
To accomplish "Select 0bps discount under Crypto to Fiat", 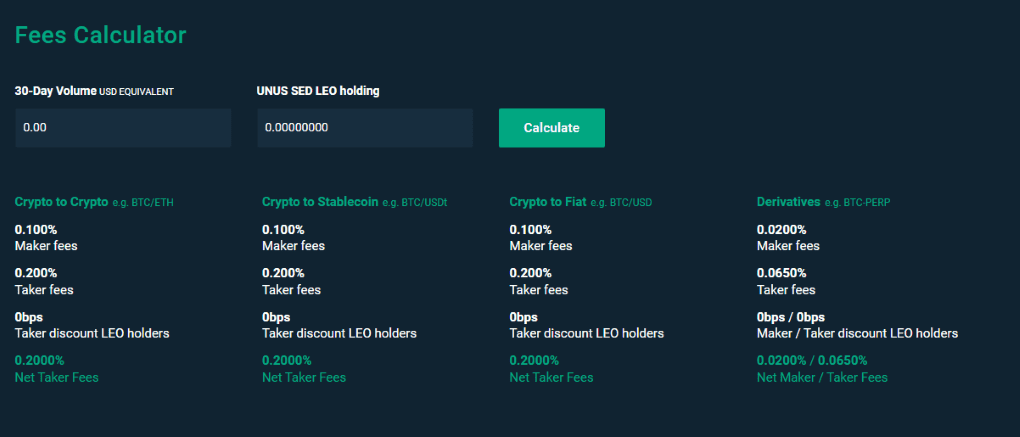I will pos(524,317).
